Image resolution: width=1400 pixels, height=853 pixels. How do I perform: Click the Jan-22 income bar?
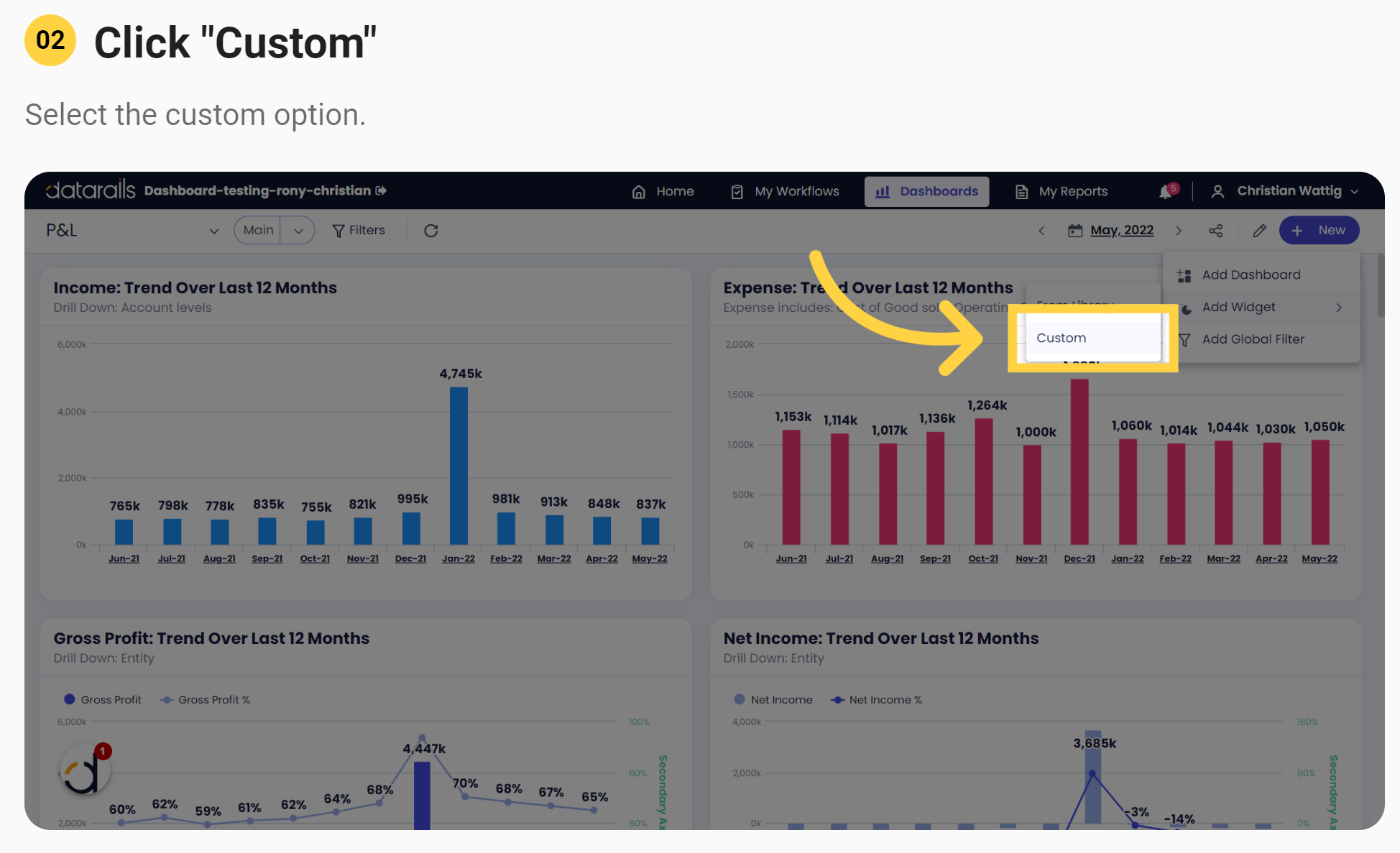459,465
